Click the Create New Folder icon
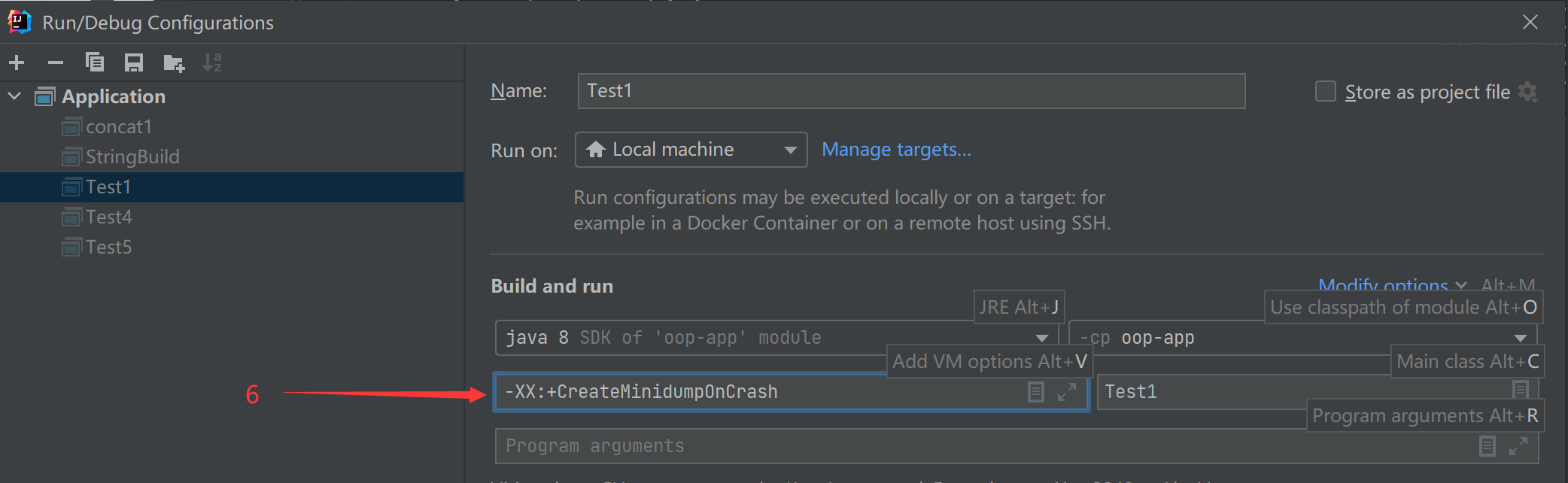1568x483 pixels. 174,62
